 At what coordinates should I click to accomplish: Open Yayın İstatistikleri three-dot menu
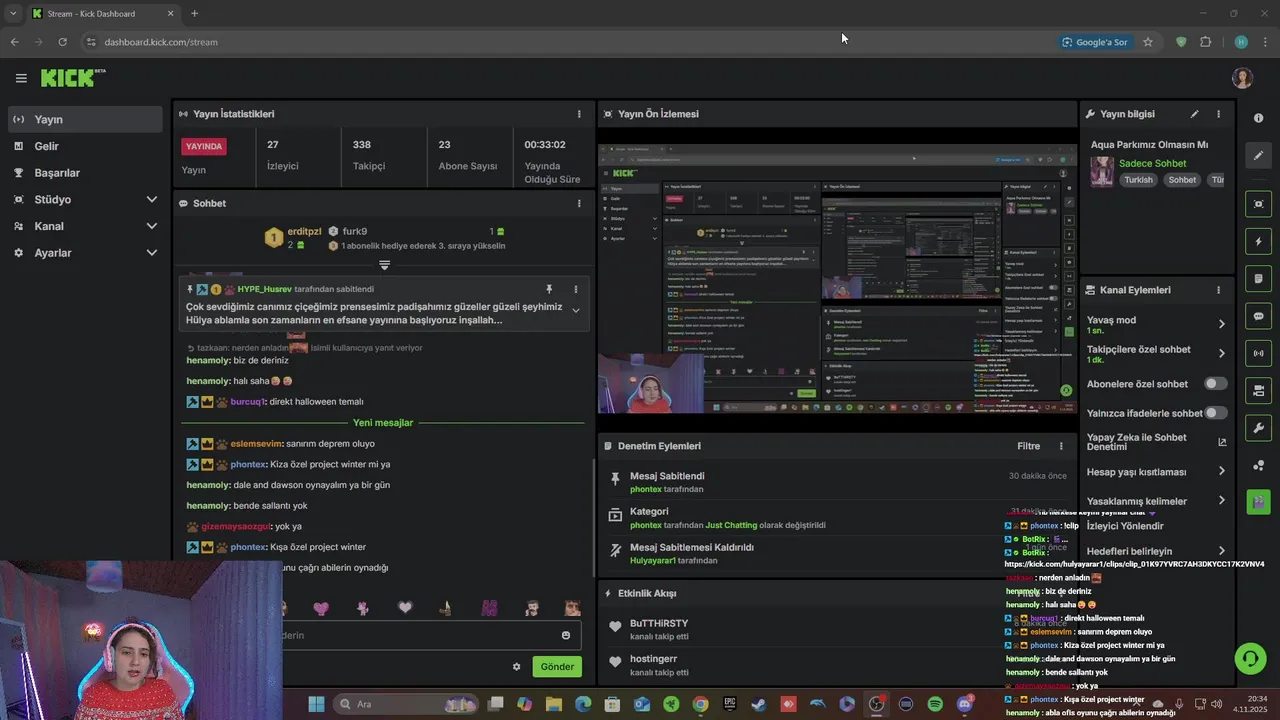pyautogui.click(x=579, y=114)
